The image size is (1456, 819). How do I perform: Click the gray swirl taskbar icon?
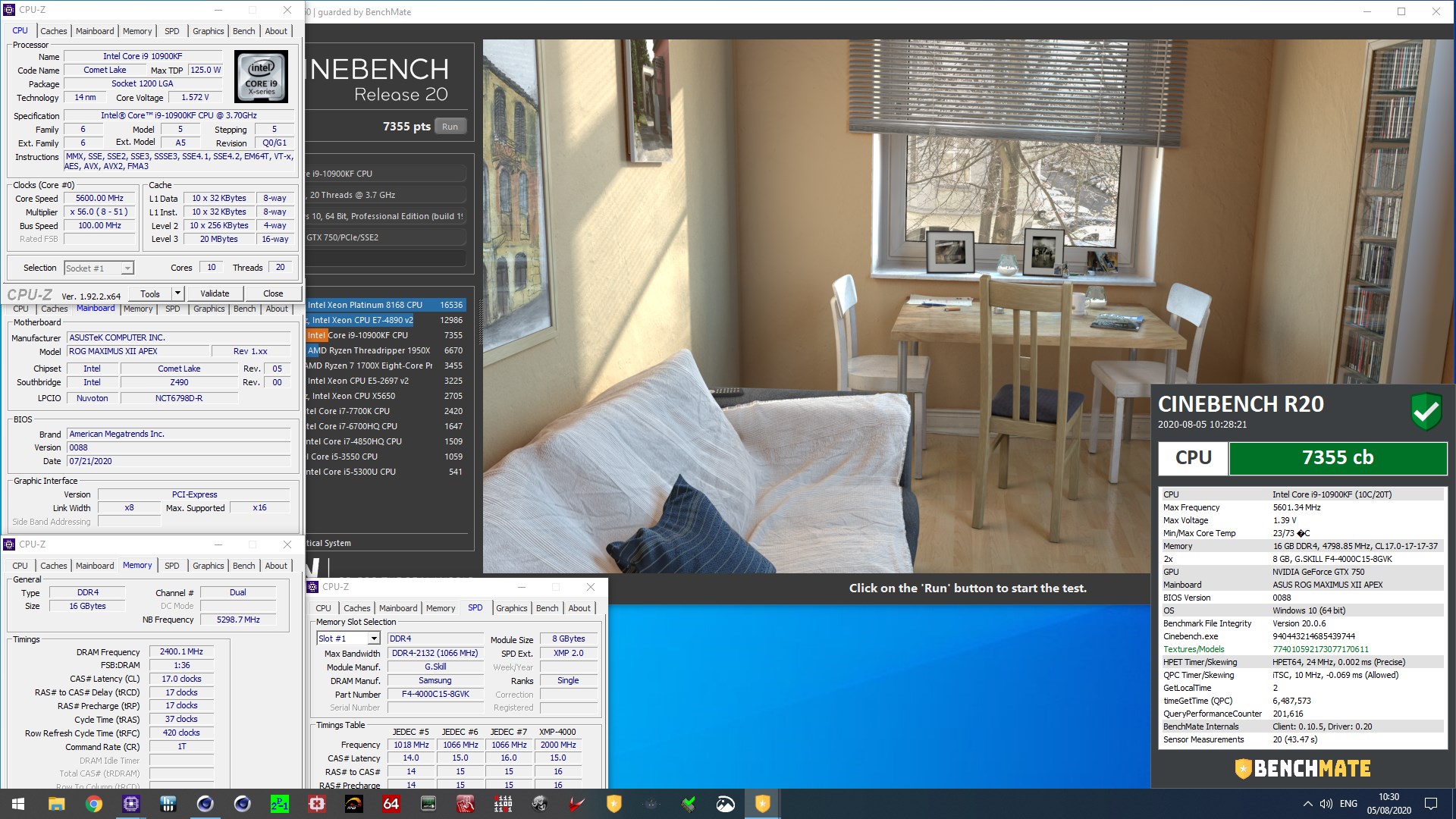539,804
